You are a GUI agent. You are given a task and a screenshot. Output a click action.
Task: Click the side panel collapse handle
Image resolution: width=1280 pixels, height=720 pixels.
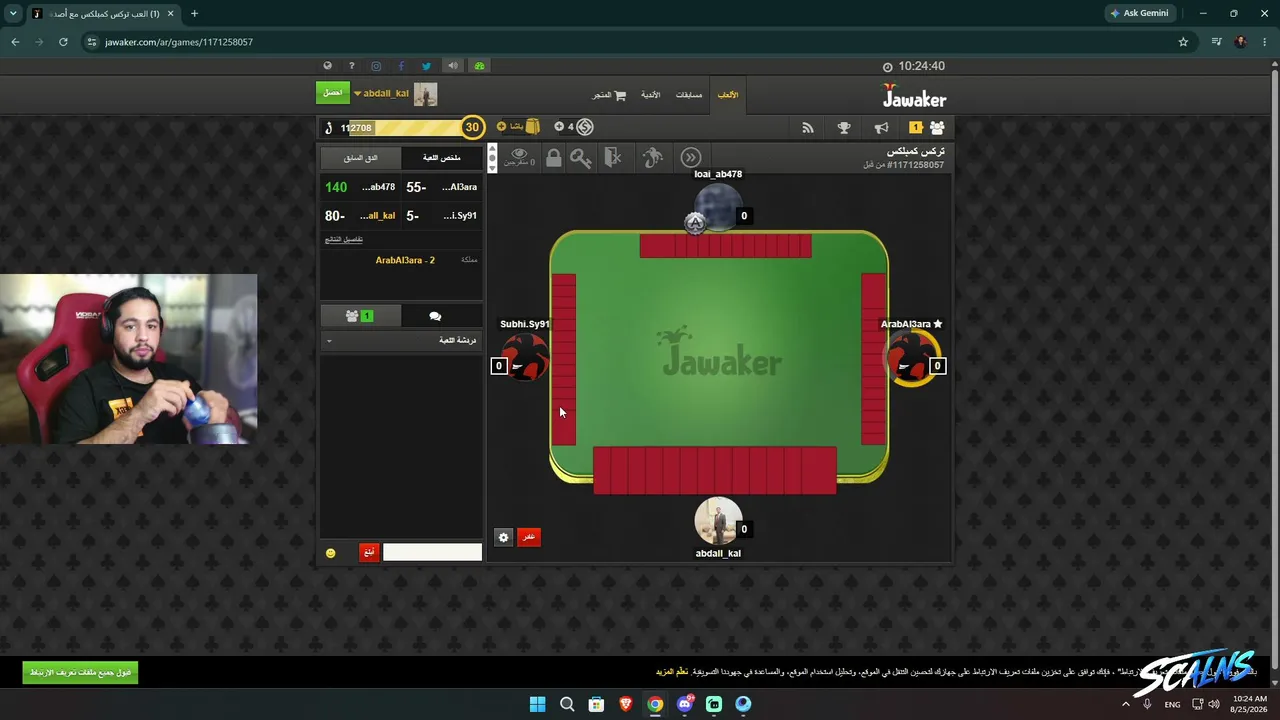coord(492,158)
